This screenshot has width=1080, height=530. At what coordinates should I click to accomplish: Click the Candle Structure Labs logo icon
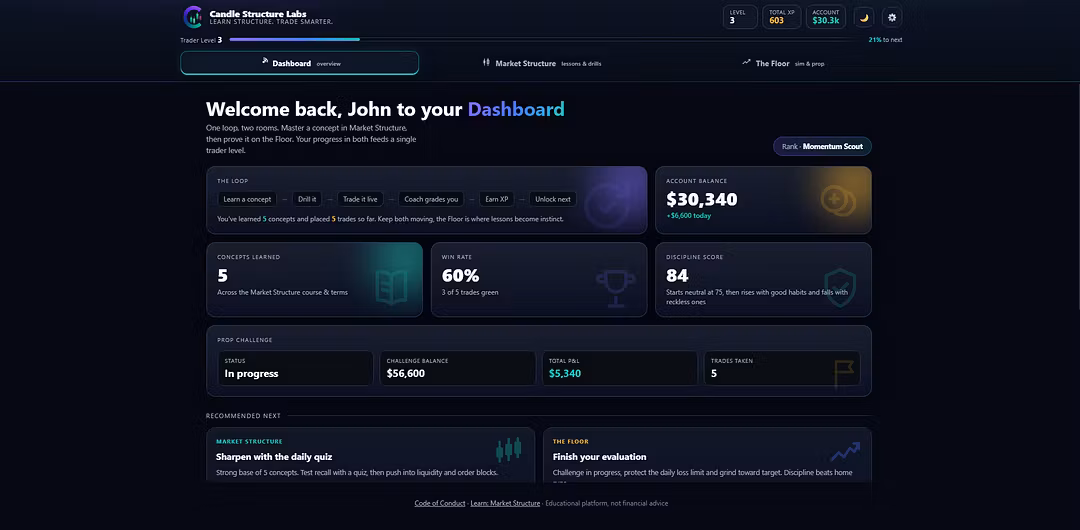click(x=194, y=17)
